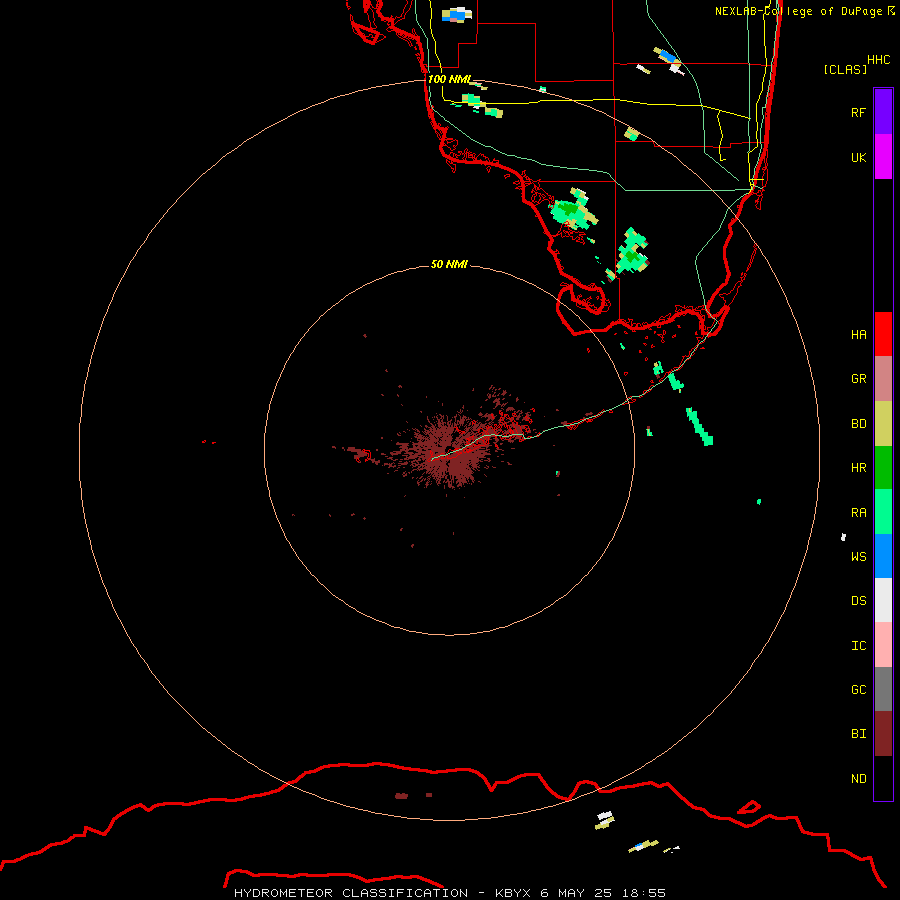Click the [CLAS] label

tap(845, 69)
